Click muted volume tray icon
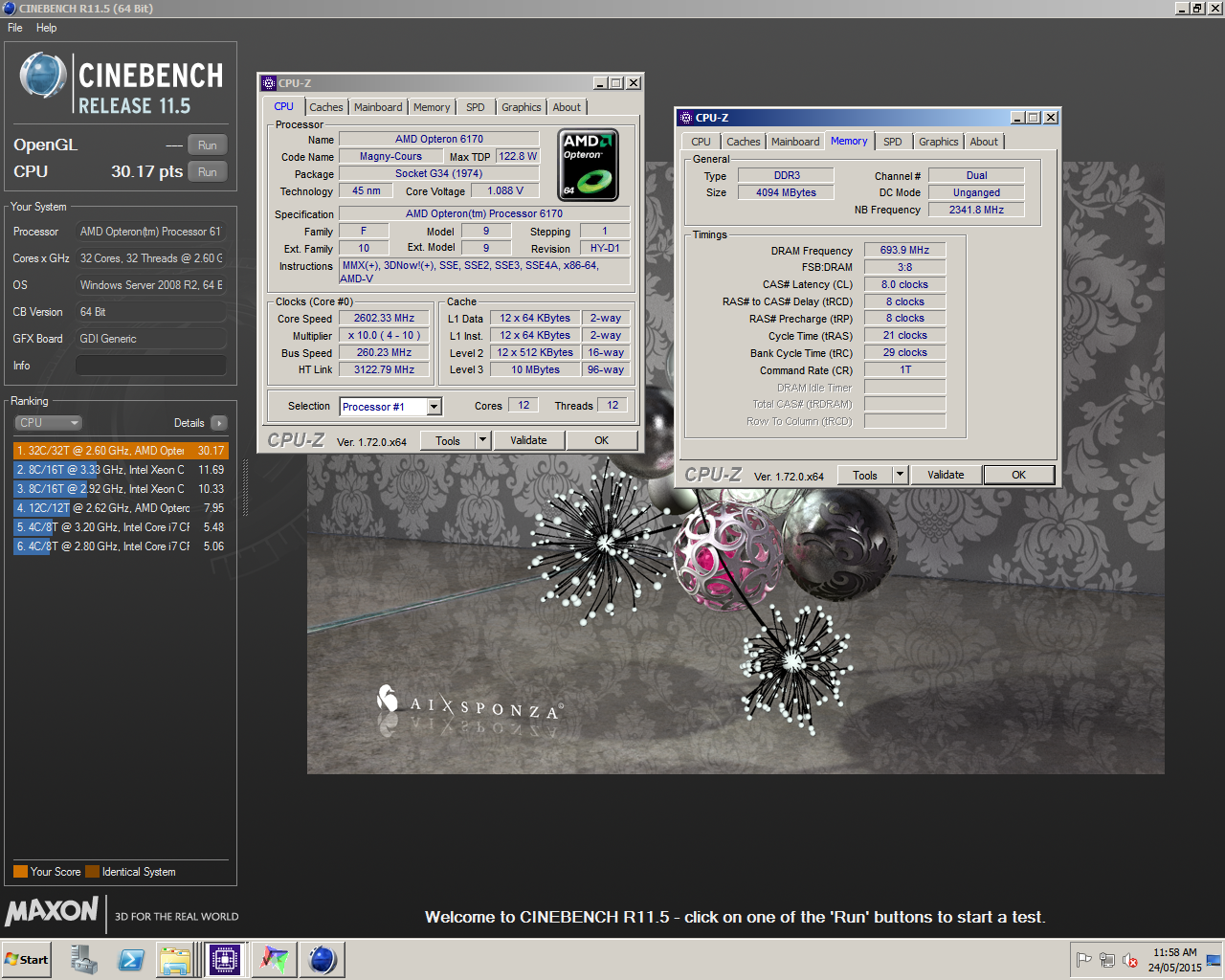Viewport: 1225px width, 980px height. (x=1130, y=960)
